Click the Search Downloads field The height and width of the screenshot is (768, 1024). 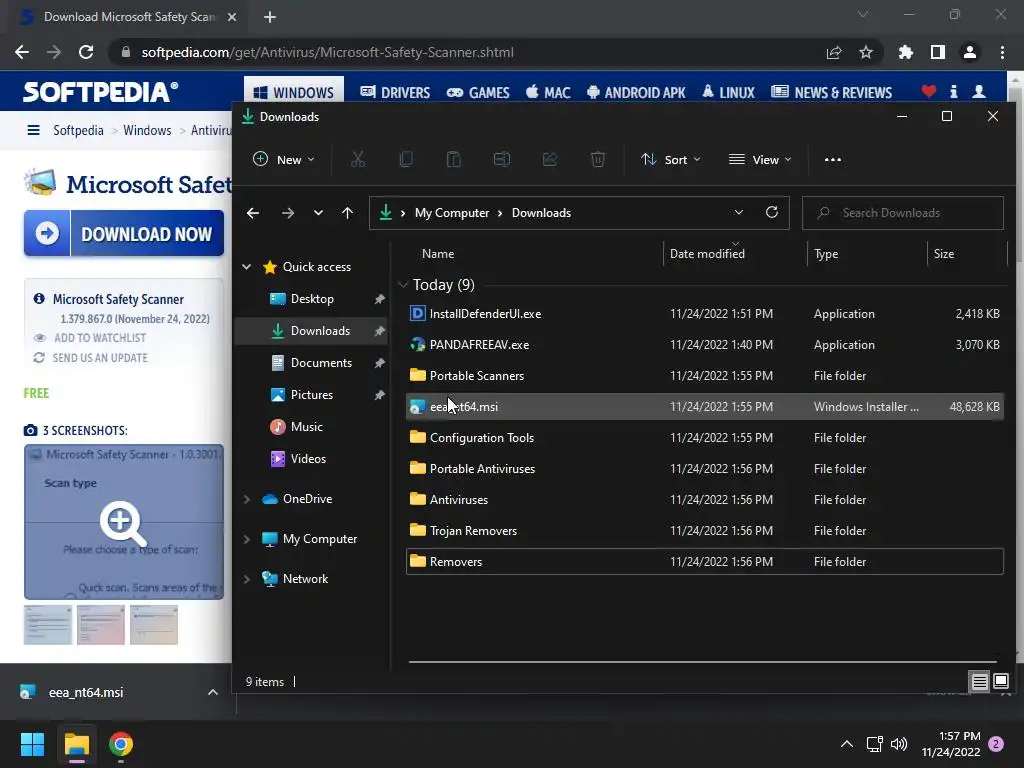(903, 213)
